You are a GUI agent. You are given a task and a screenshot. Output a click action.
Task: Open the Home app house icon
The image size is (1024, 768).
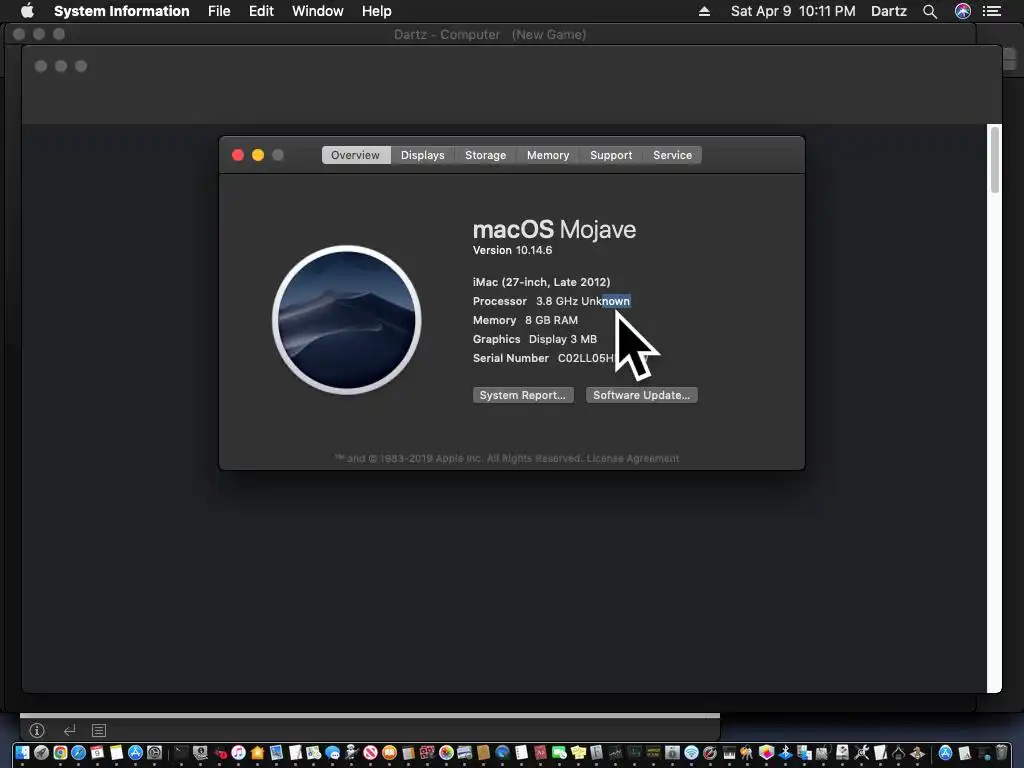pos(257,752)
